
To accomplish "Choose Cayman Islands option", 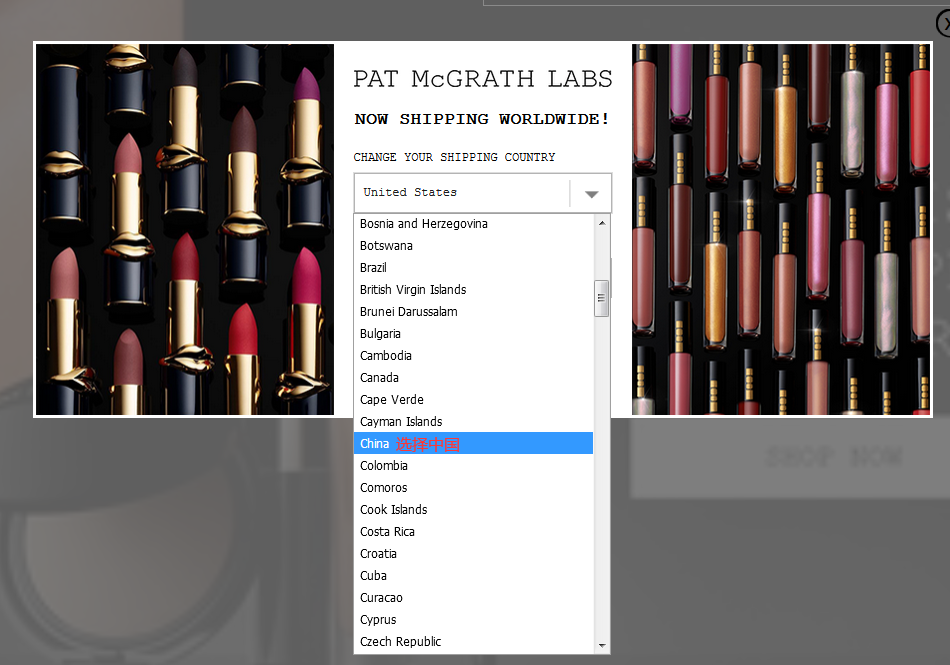I will tap(401, 422).
